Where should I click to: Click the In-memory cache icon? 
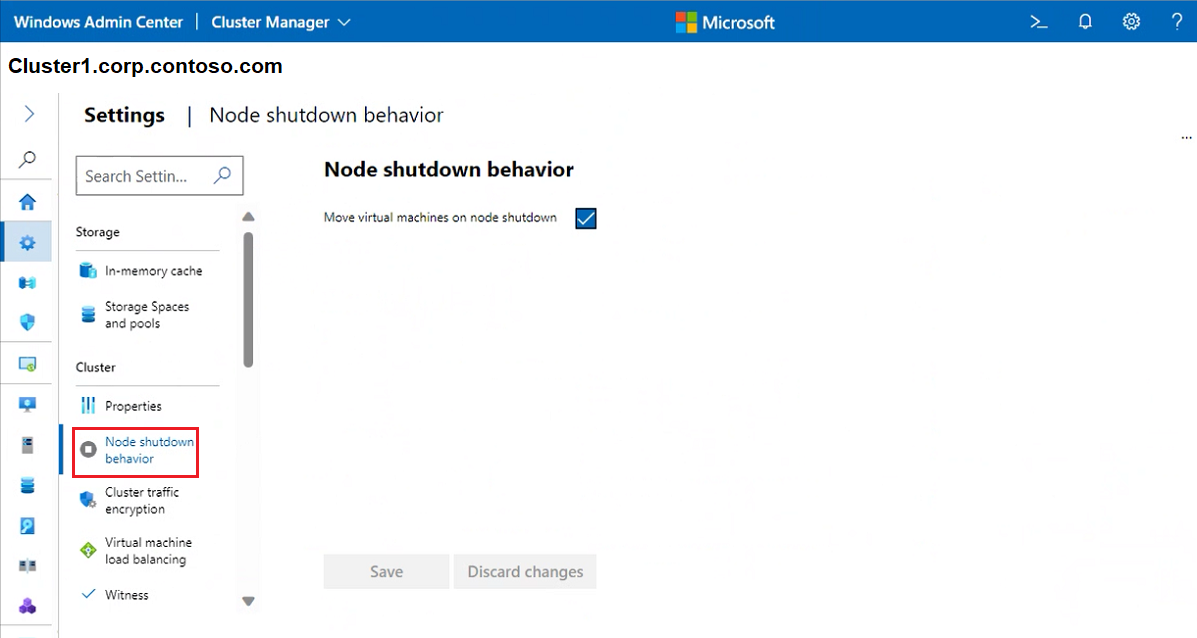[89, 270]
